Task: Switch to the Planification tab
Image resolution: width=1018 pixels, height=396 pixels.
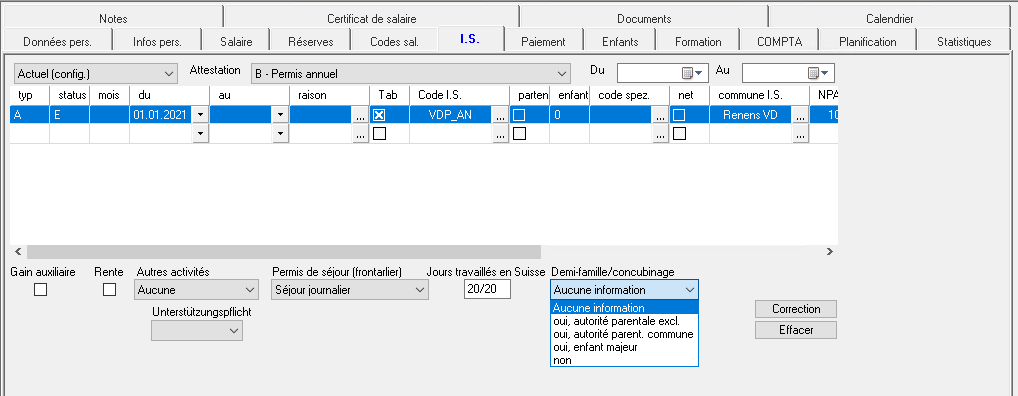Action: point(867,42)
